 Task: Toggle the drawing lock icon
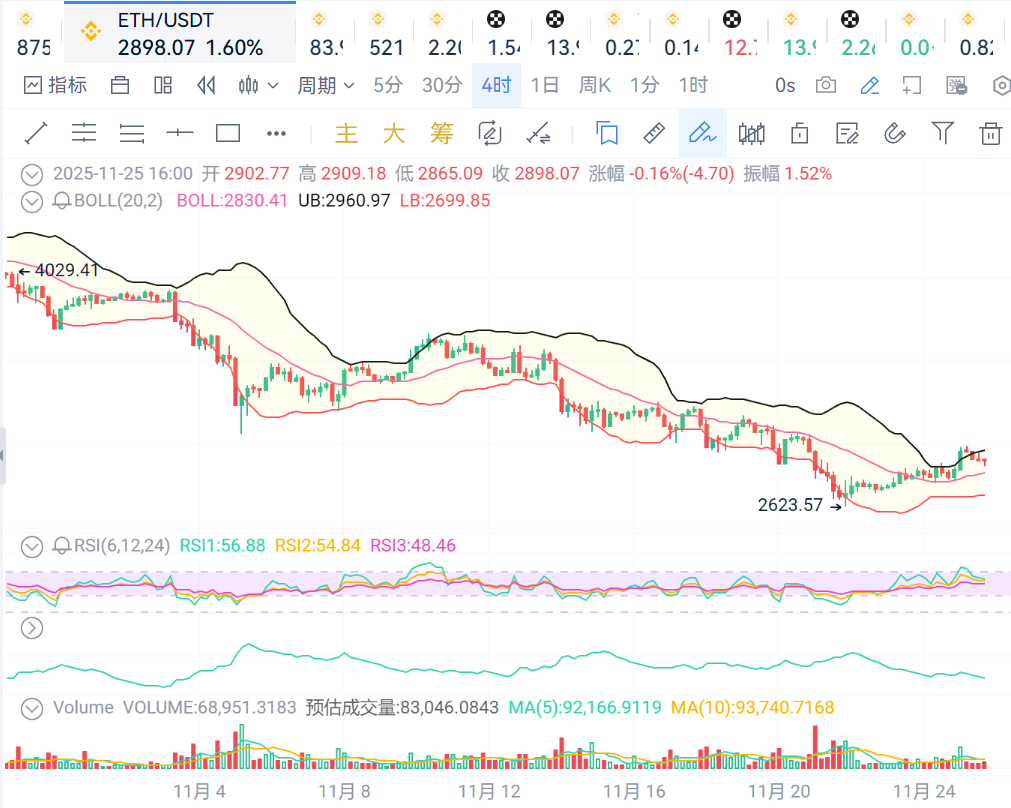[x=799, y=133]
